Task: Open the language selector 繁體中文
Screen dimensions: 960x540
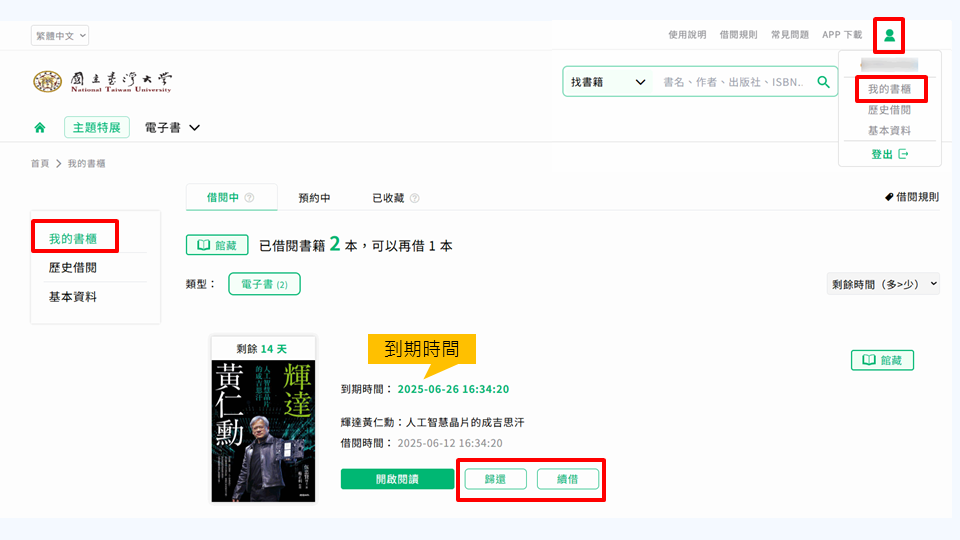Action: point(60,36)
